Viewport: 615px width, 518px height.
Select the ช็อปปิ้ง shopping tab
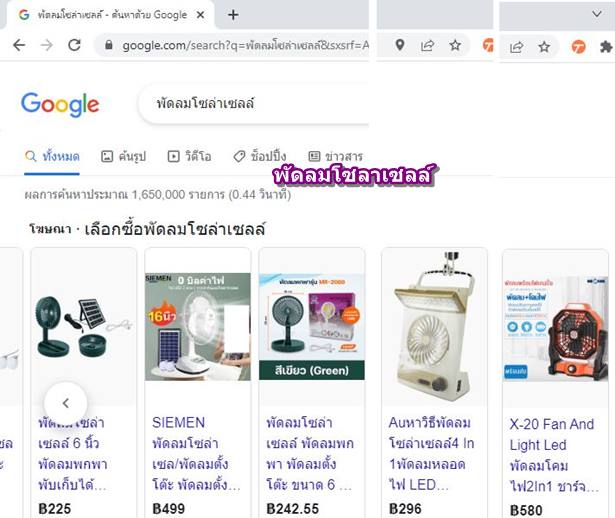pyautogui.click(x=260, y=156)
